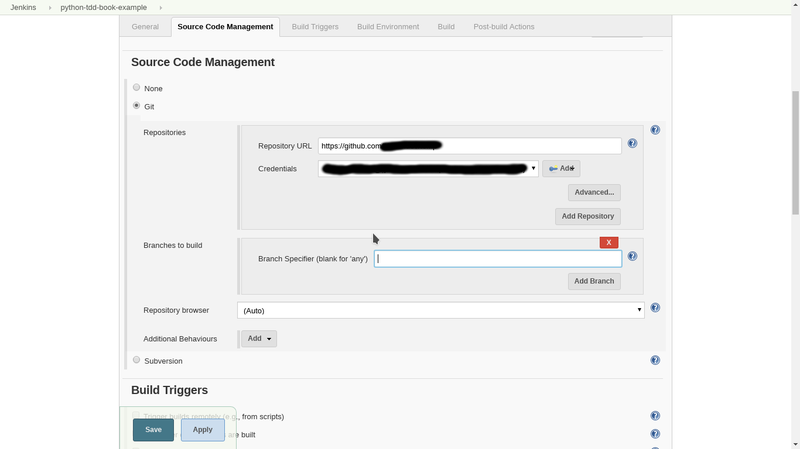
Task: Switch to Build Environment tab
Action: coord(388,27)
